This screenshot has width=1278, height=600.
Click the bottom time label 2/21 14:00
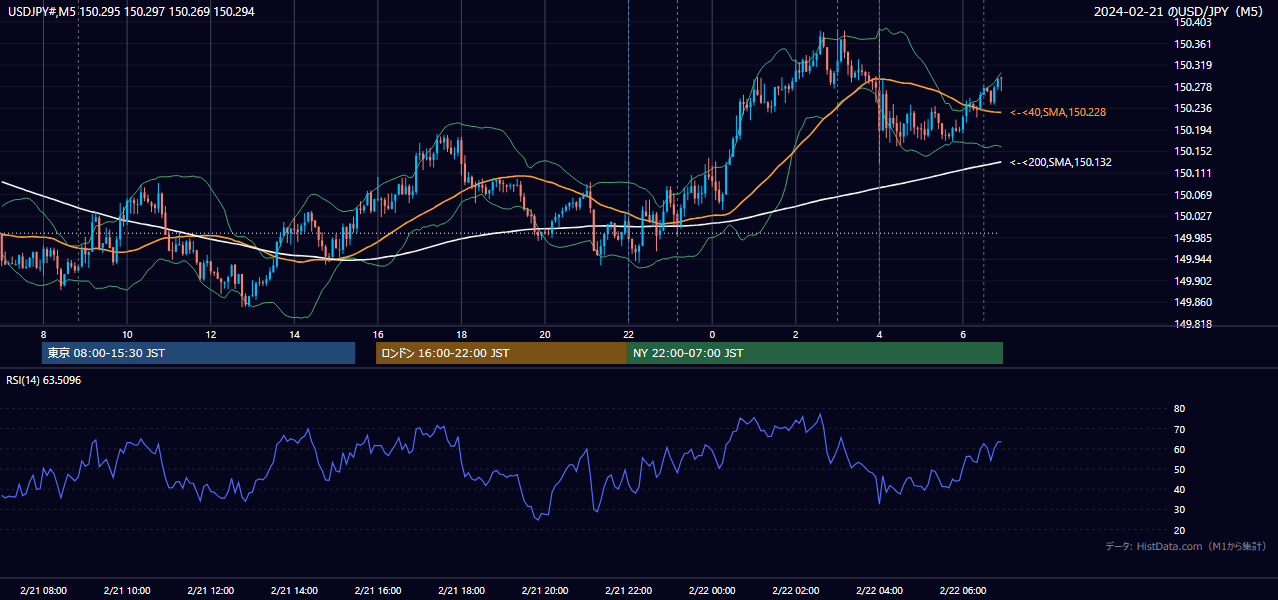(294, 591)
